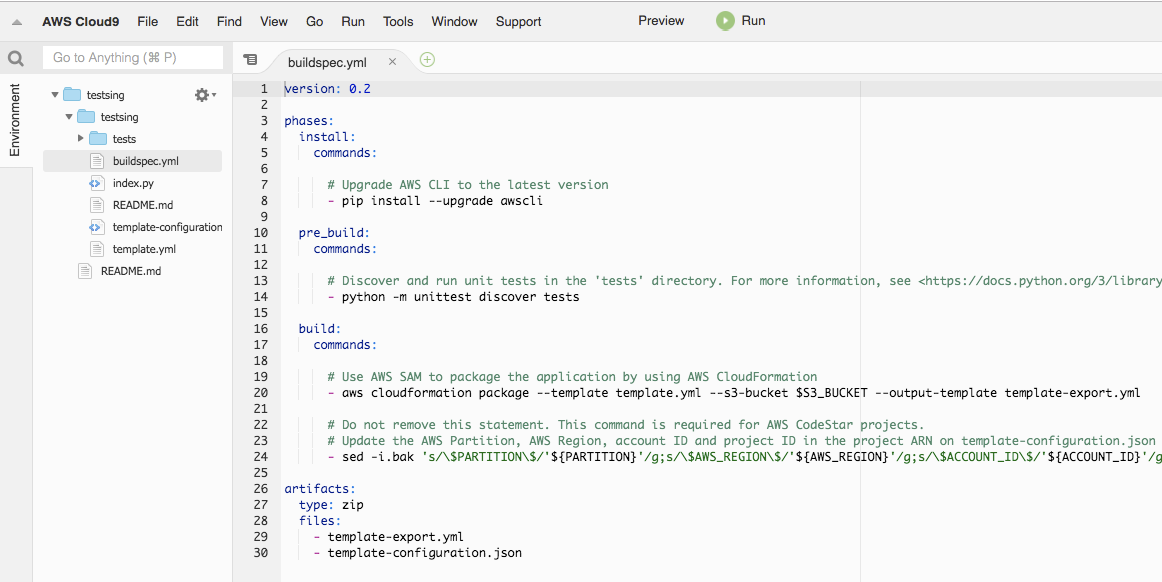This screenshot has height=582, width=1162.
Task: Click the 'install:' phase key
Action: point(328,136)
